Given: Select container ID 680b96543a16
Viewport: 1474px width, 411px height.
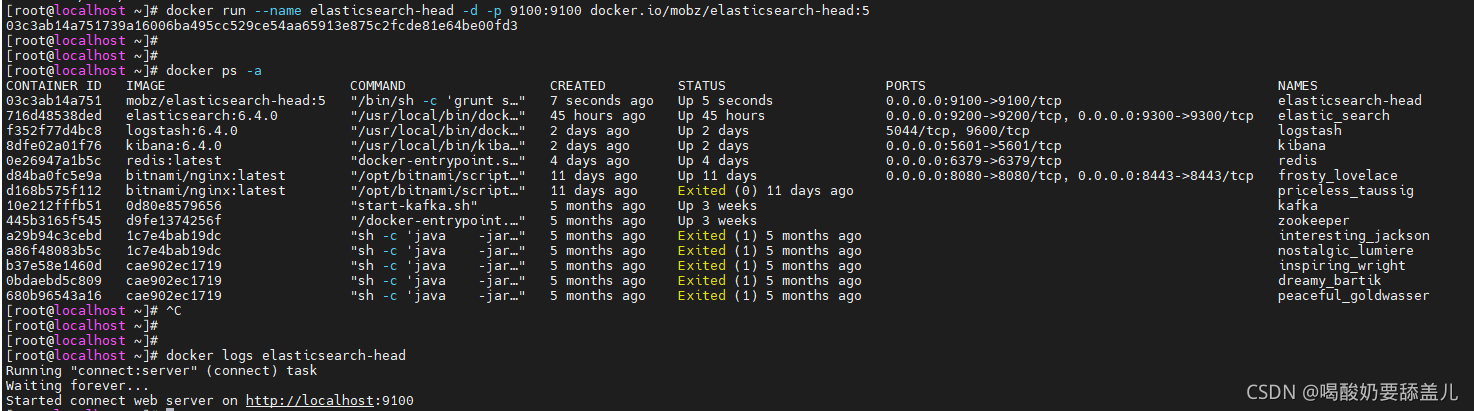Looking at the screenshot, I should (x=54, y=296).
